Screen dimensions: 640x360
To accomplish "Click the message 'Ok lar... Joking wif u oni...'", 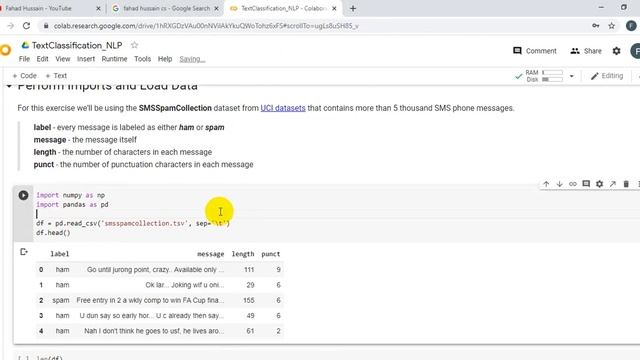I will (x=184, y=285).
